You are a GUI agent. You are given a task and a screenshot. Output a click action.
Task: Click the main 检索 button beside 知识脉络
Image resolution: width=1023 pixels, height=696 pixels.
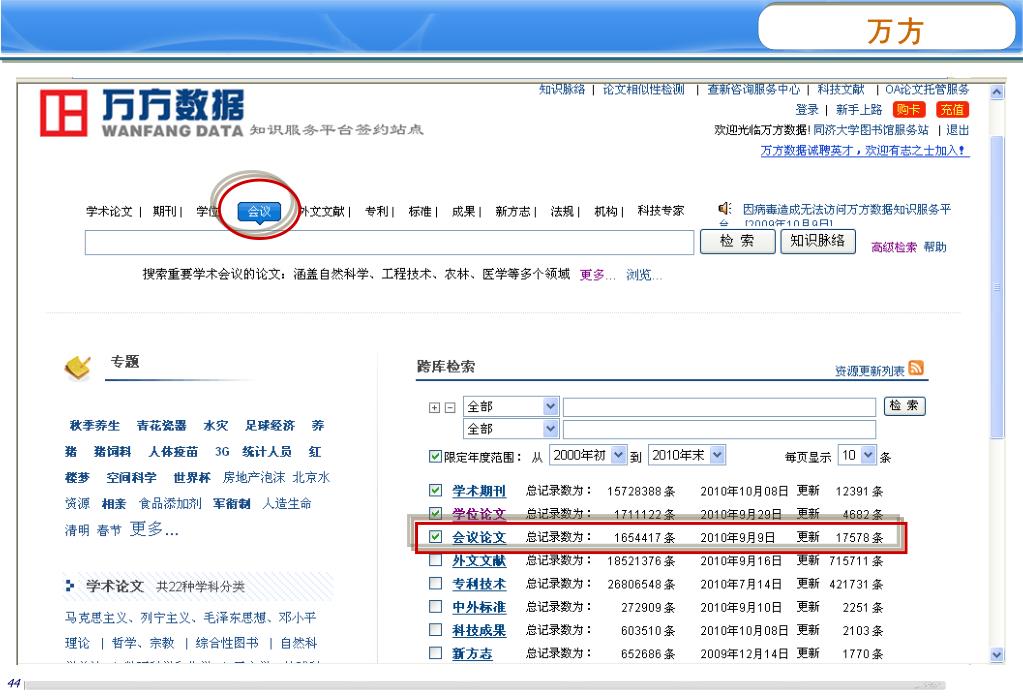pyautogui.click(x=737, y=241)
